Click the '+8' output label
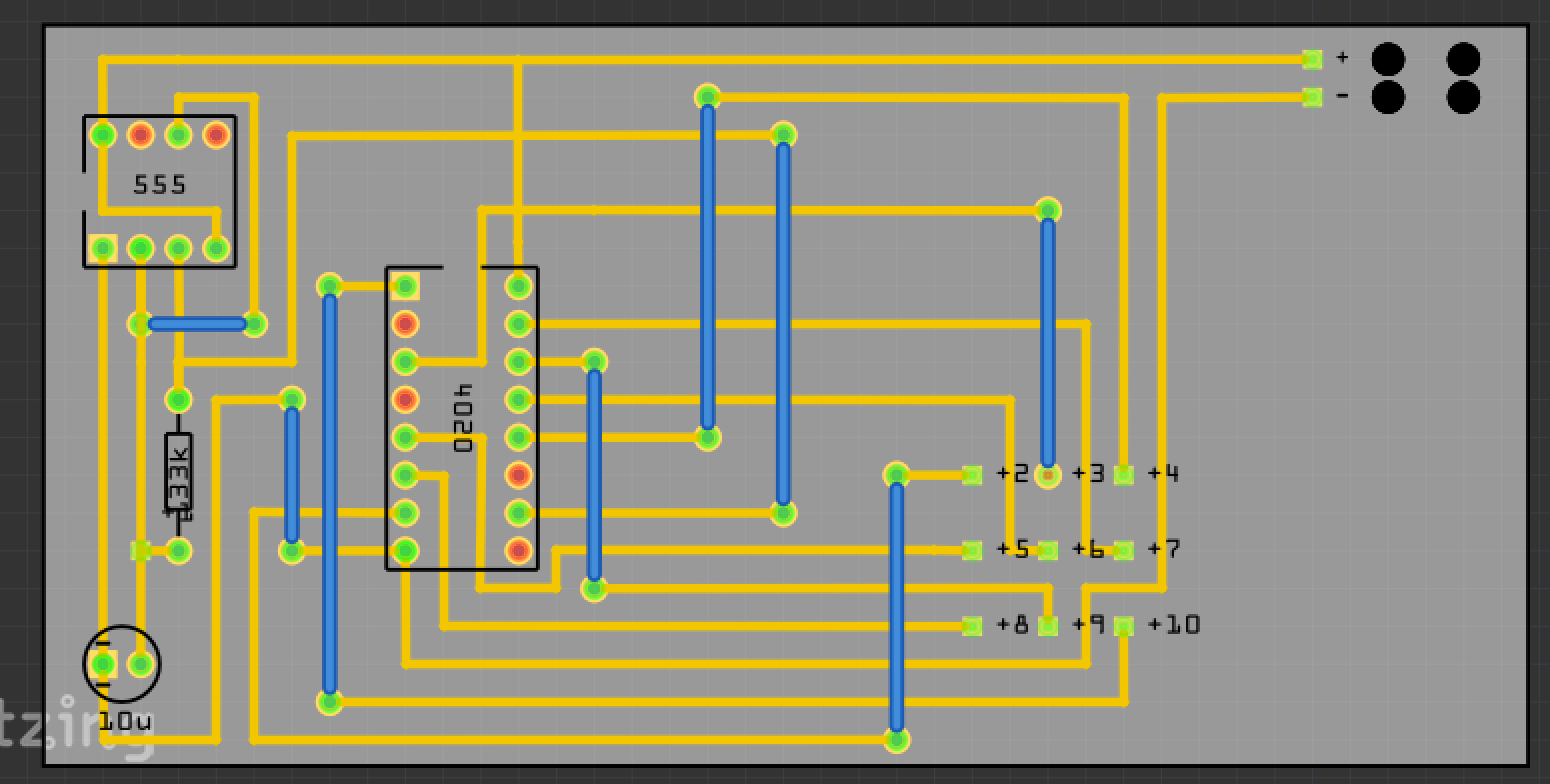This screenshot has height=784, width=1550. 1013,625
